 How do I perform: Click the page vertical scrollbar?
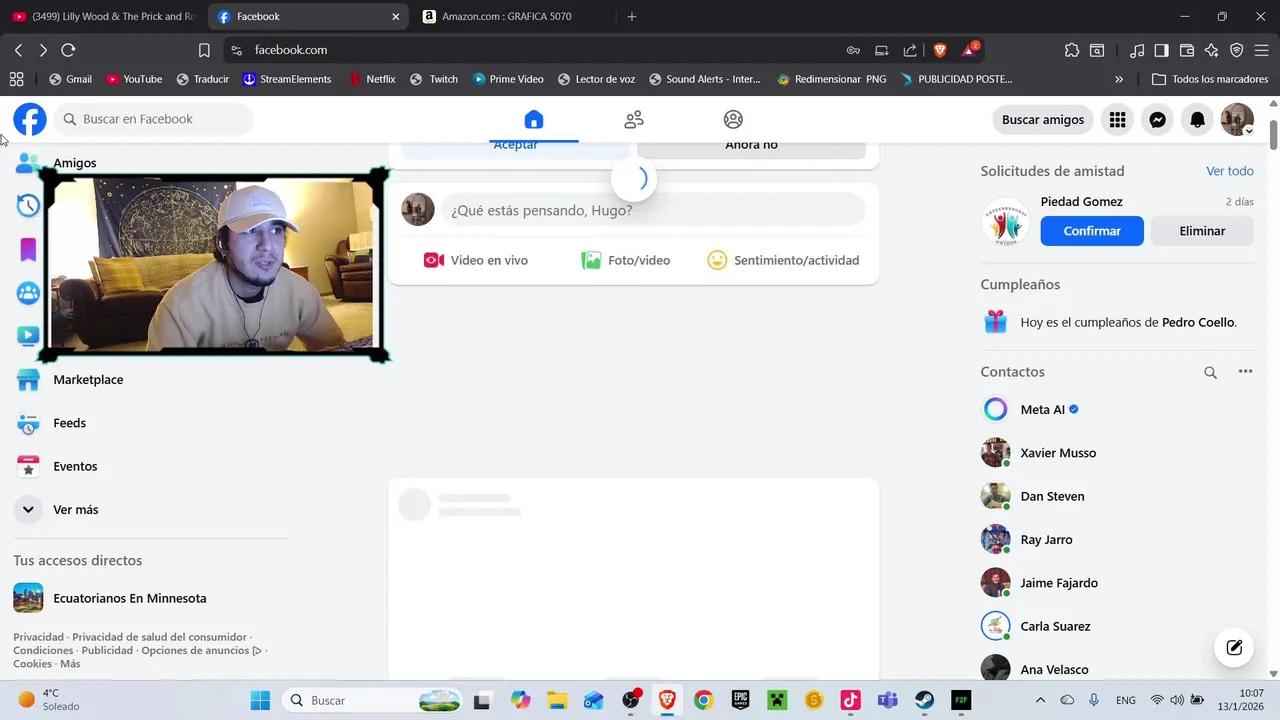[1273, 135]
